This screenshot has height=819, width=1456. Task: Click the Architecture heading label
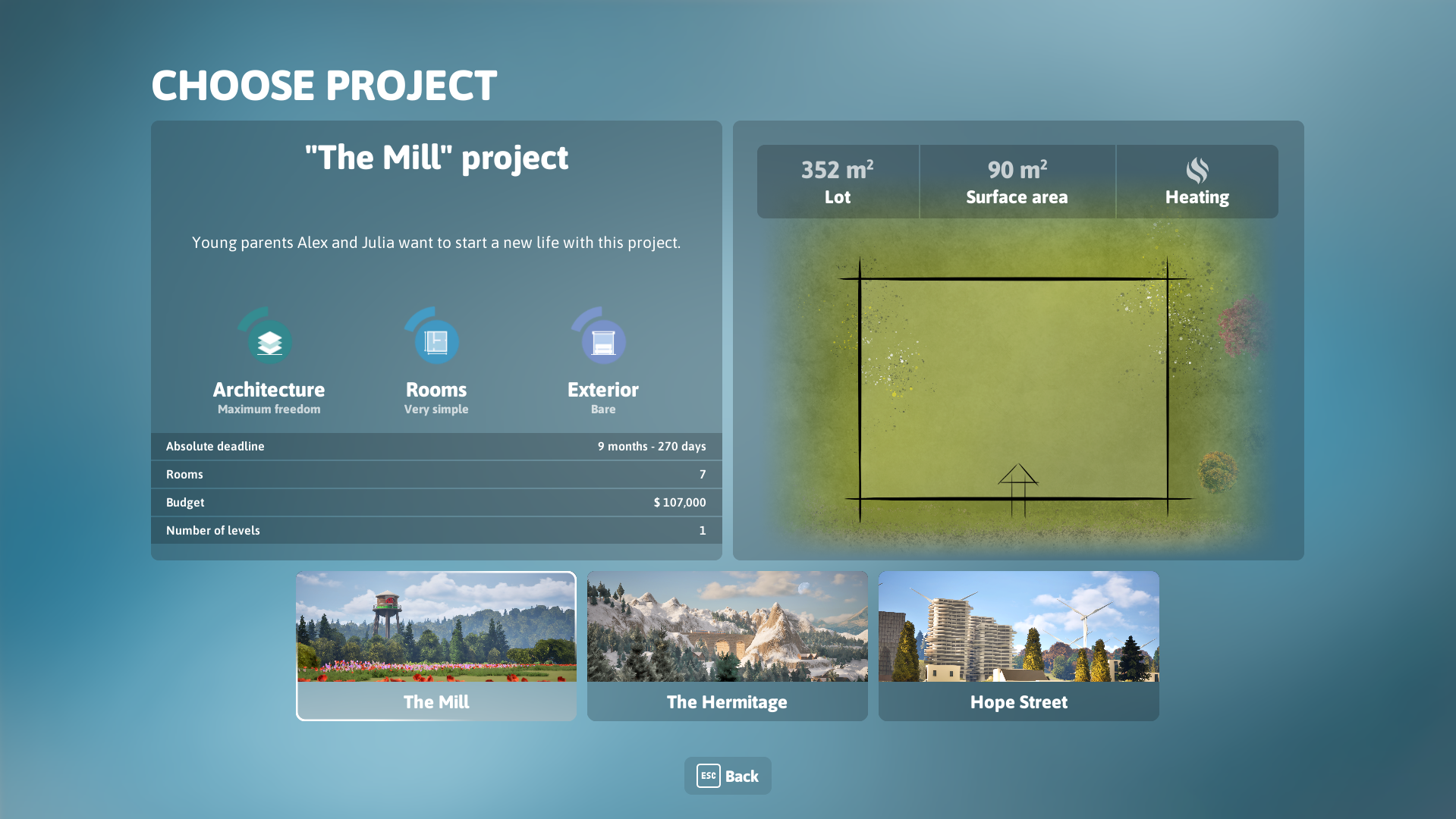pyautogui.click(x=269, y=390)
